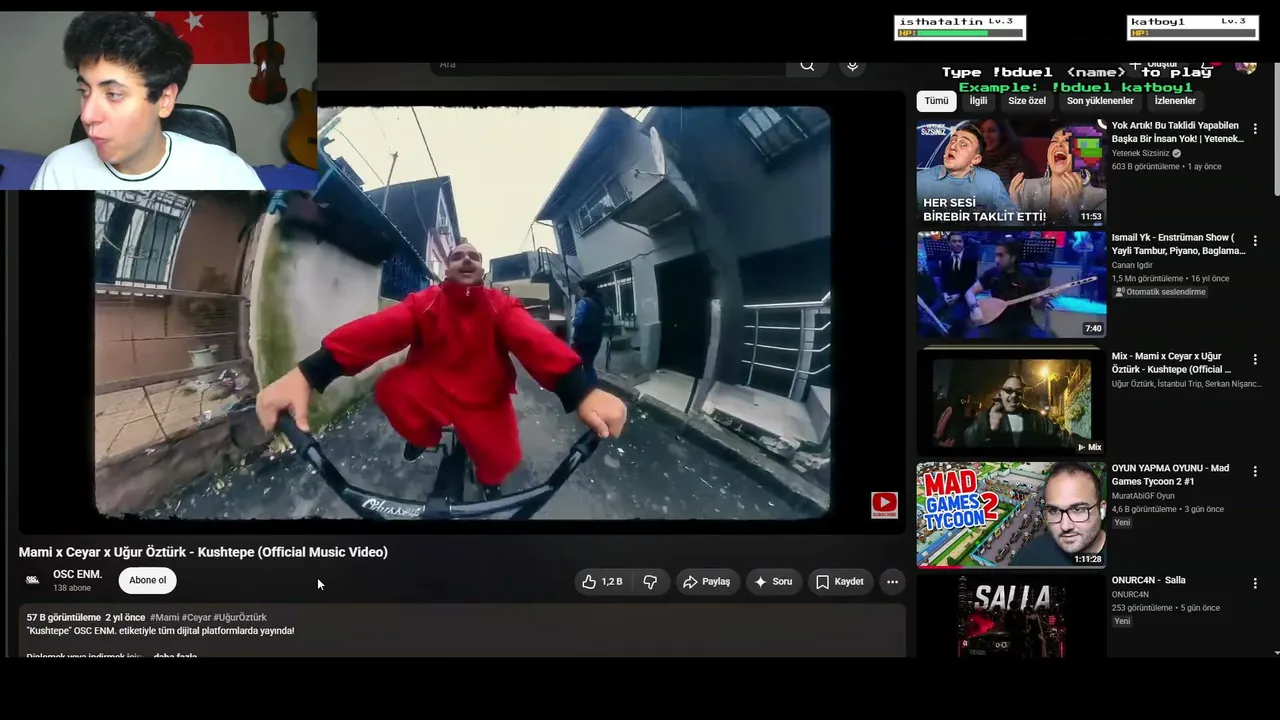Open the OSC ENM. channel name link
1280x720 pixels.
click(x=77, y=575)
